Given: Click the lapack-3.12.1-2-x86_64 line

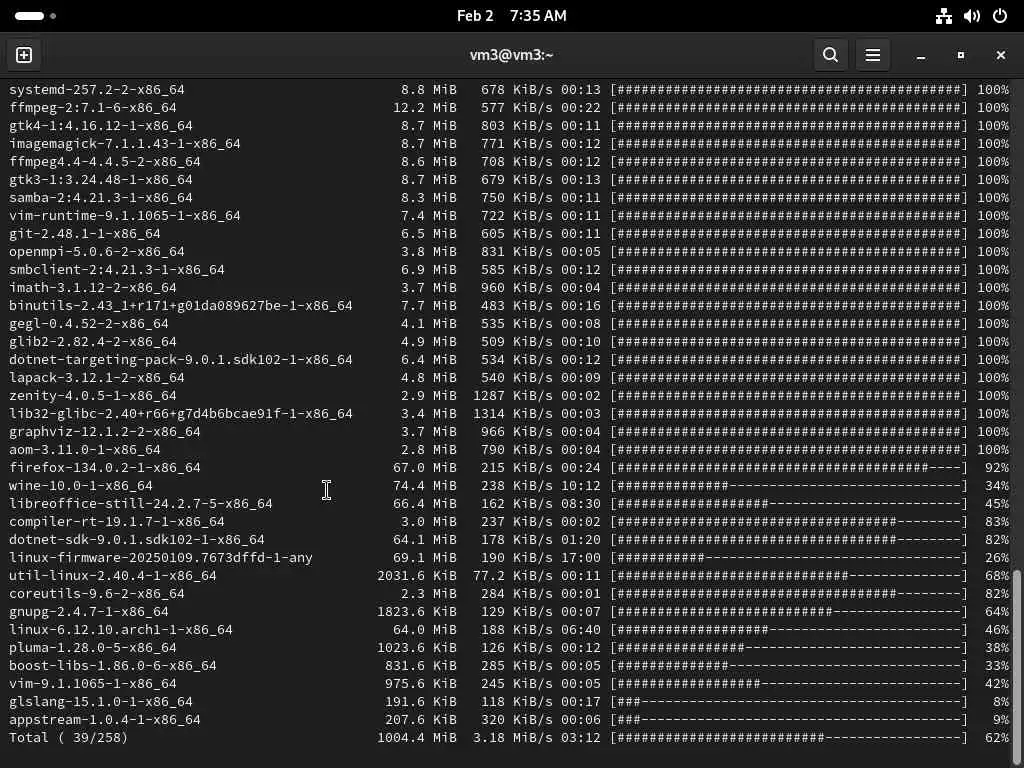Looking at the screenshot, I should pyautogui.click(x=509, y=377).
